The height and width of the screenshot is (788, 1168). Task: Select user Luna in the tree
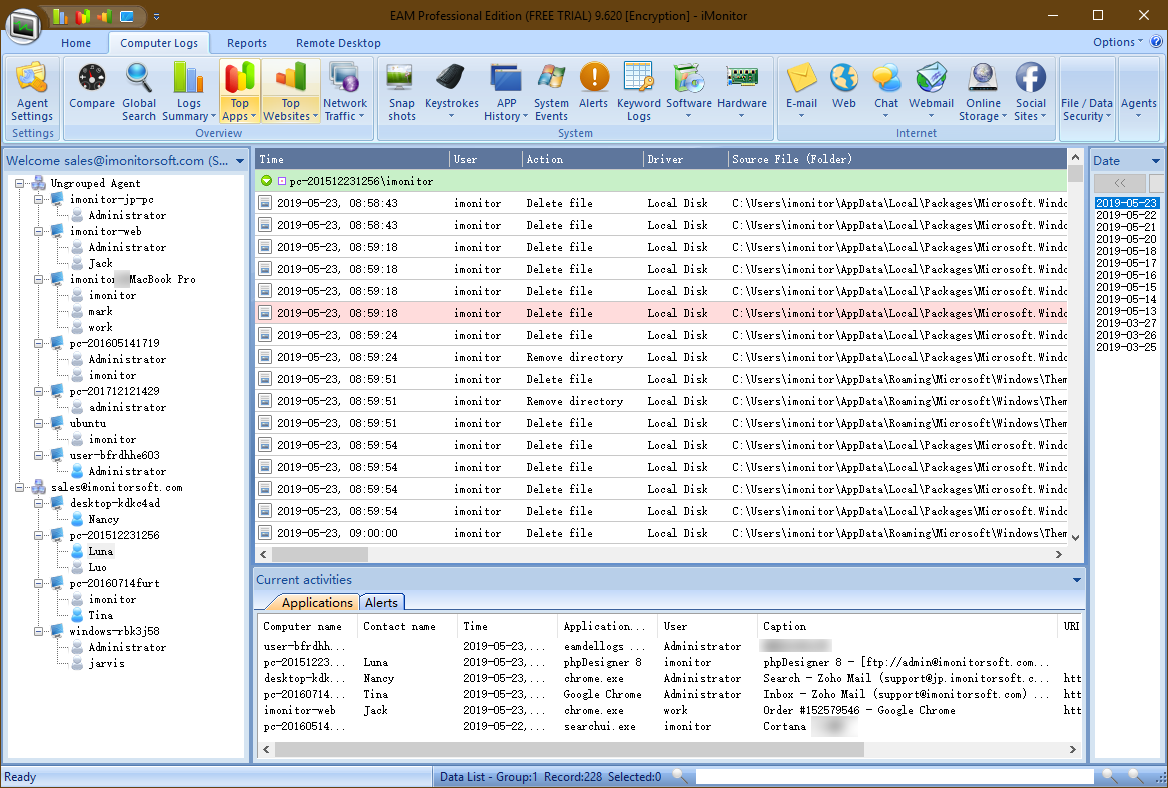coord(101,551)
